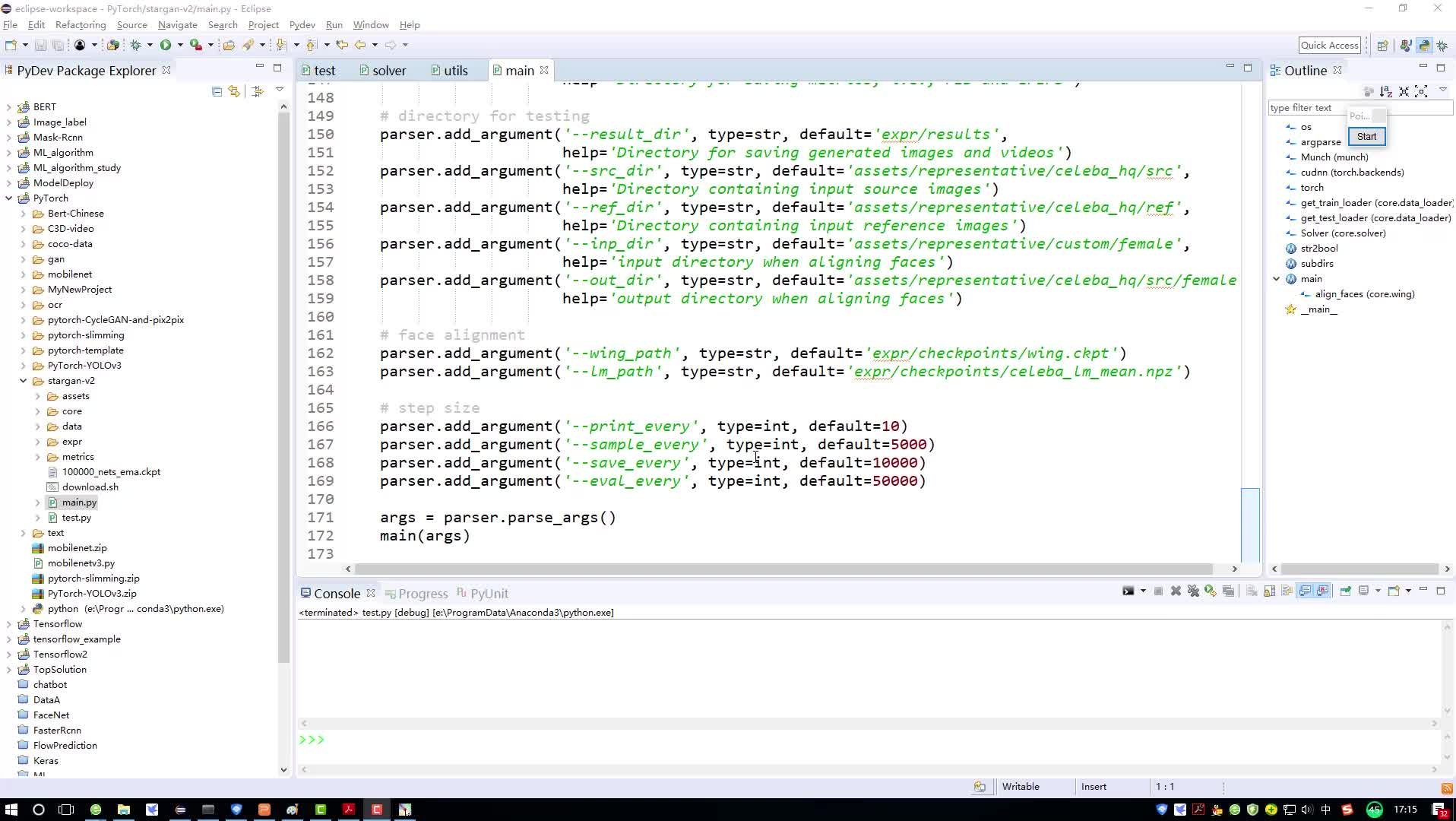
Task: Collapse the main node in Outline
Action: (x=1277, y=279)
